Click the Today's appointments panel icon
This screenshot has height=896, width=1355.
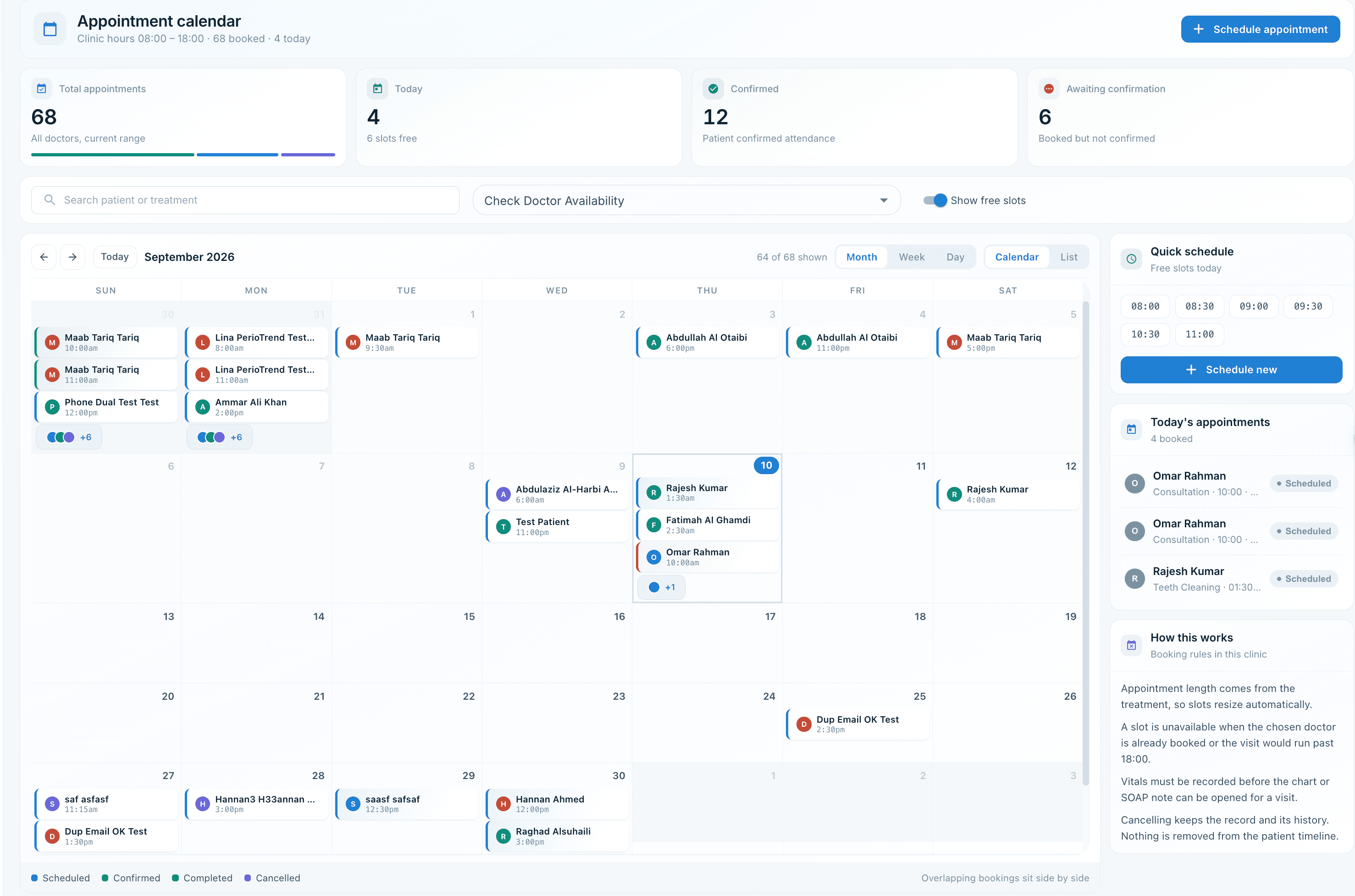click(1131, 429)
